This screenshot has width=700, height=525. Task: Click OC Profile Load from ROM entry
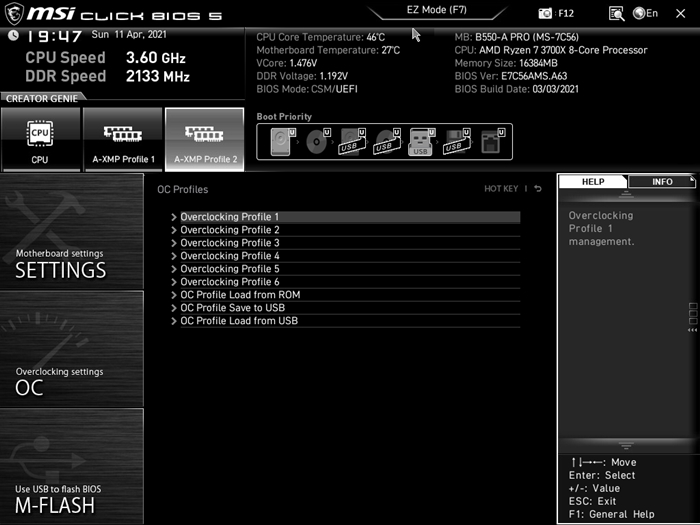tap(240, 295)
